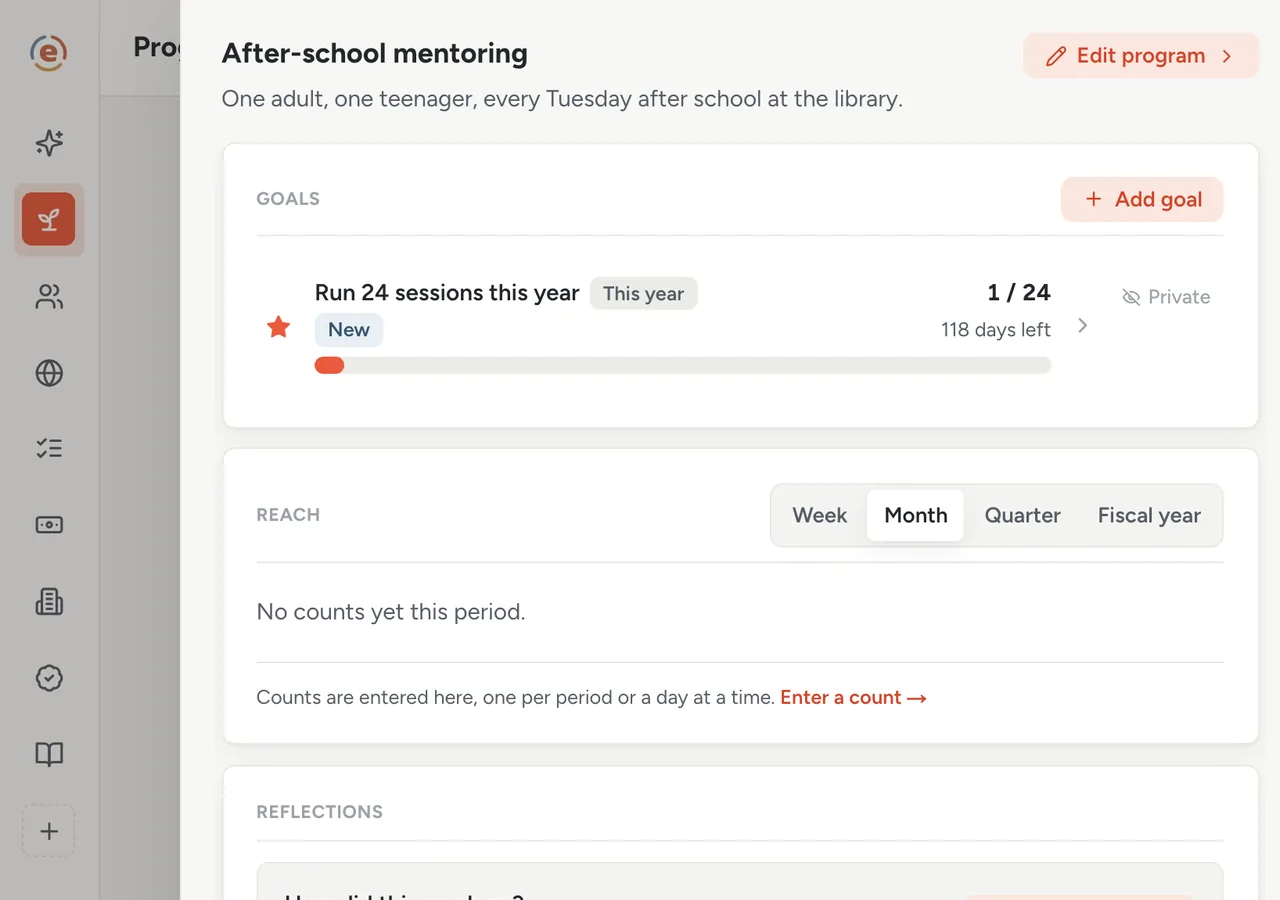Toggle the star on Run 24 sessions goal

coord(278,327)
